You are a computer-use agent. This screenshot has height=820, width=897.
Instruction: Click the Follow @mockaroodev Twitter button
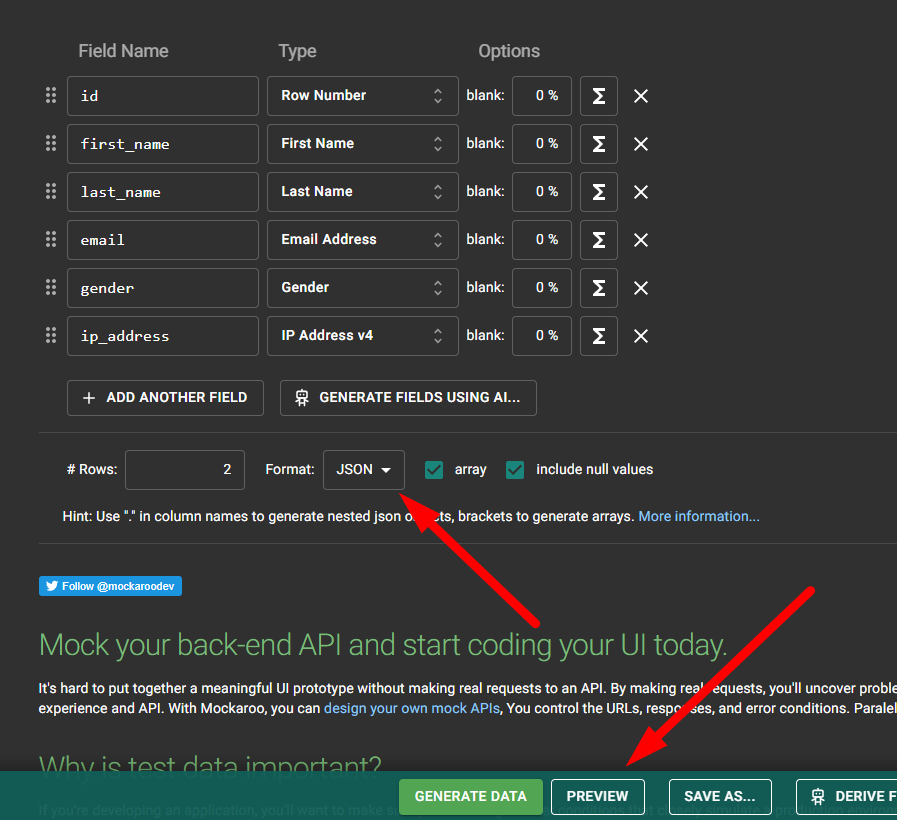[x=110, y=586]
